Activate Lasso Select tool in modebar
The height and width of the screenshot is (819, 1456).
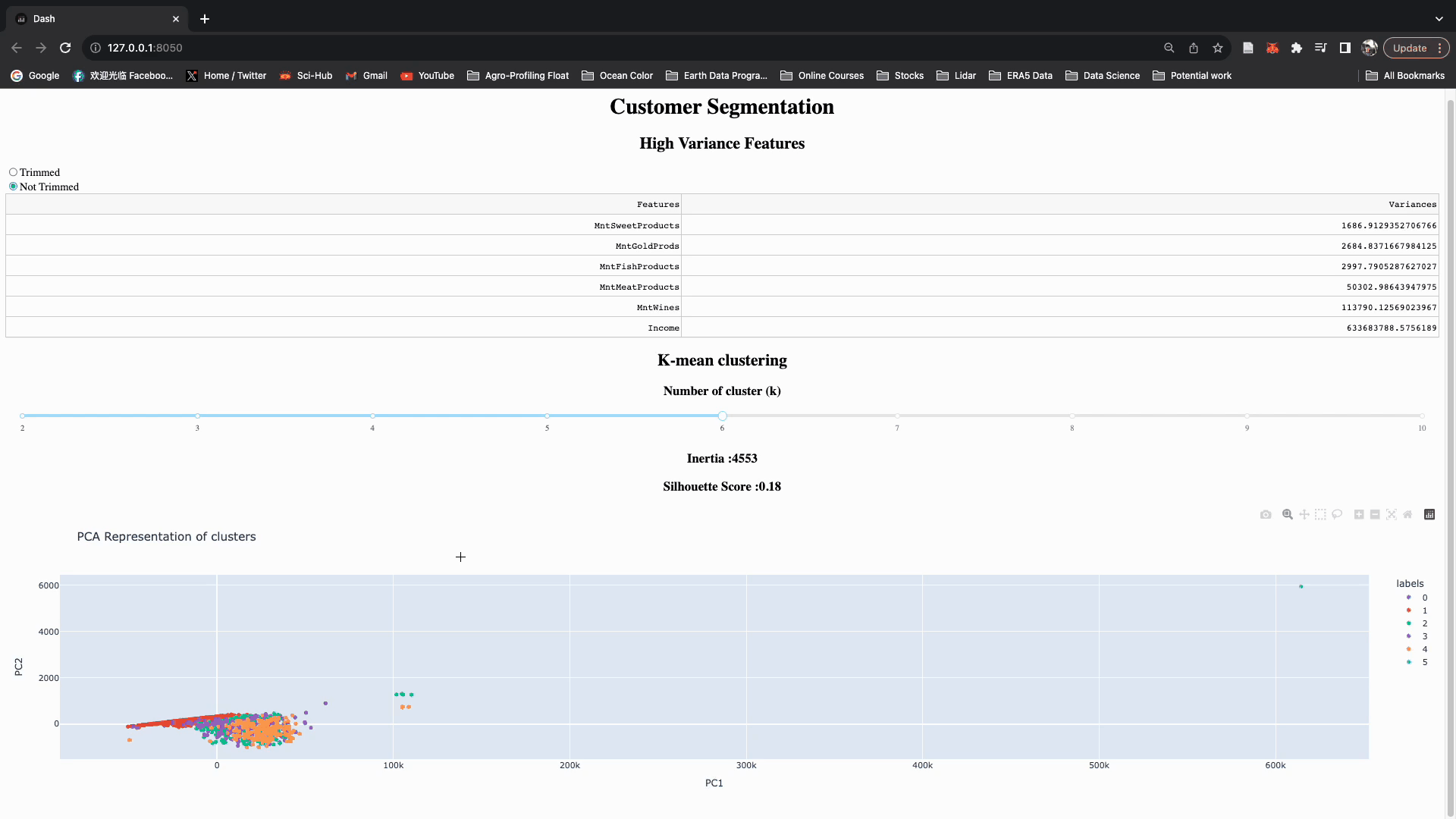1337,515
